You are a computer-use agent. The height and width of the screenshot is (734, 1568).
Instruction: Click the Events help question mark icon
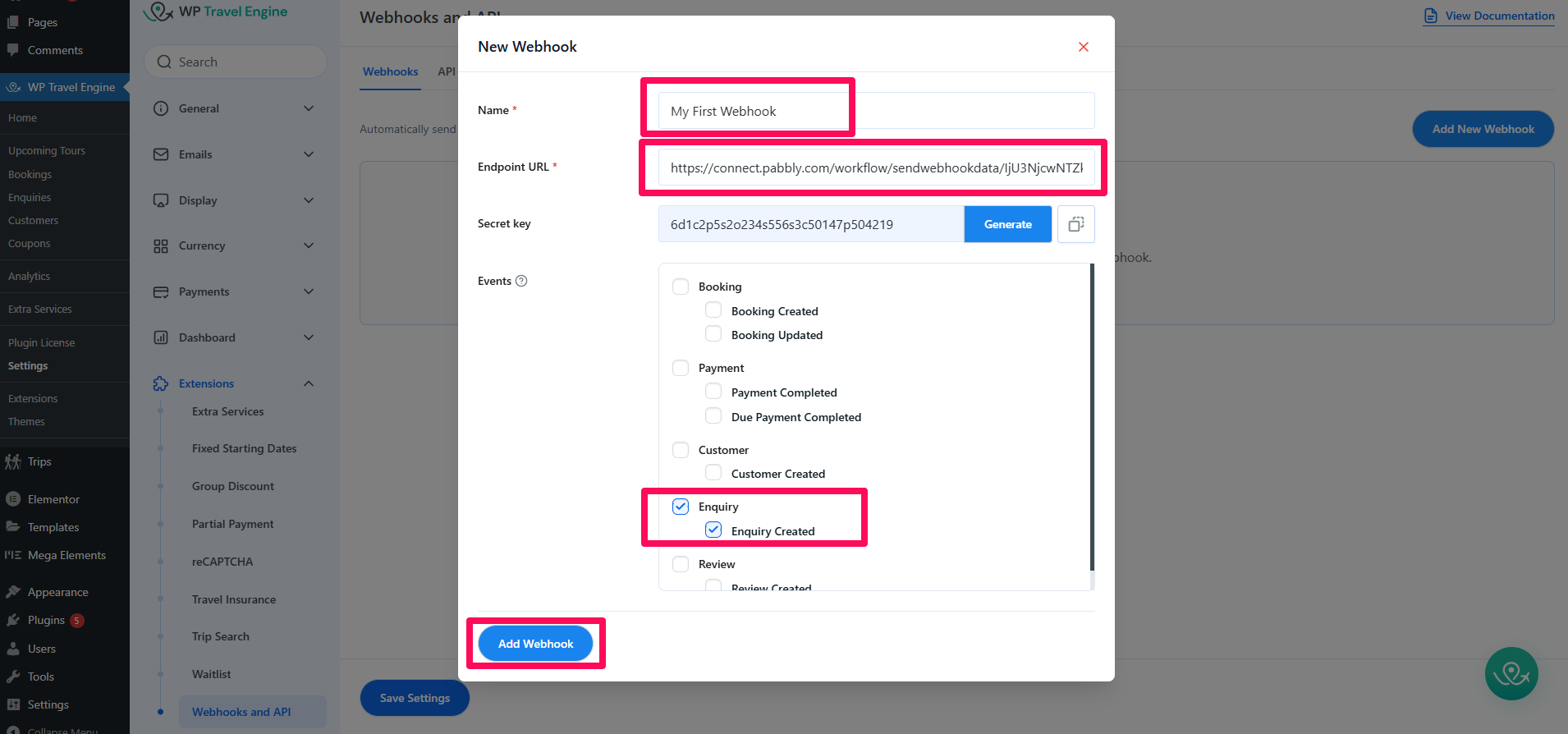click(521, 281)
